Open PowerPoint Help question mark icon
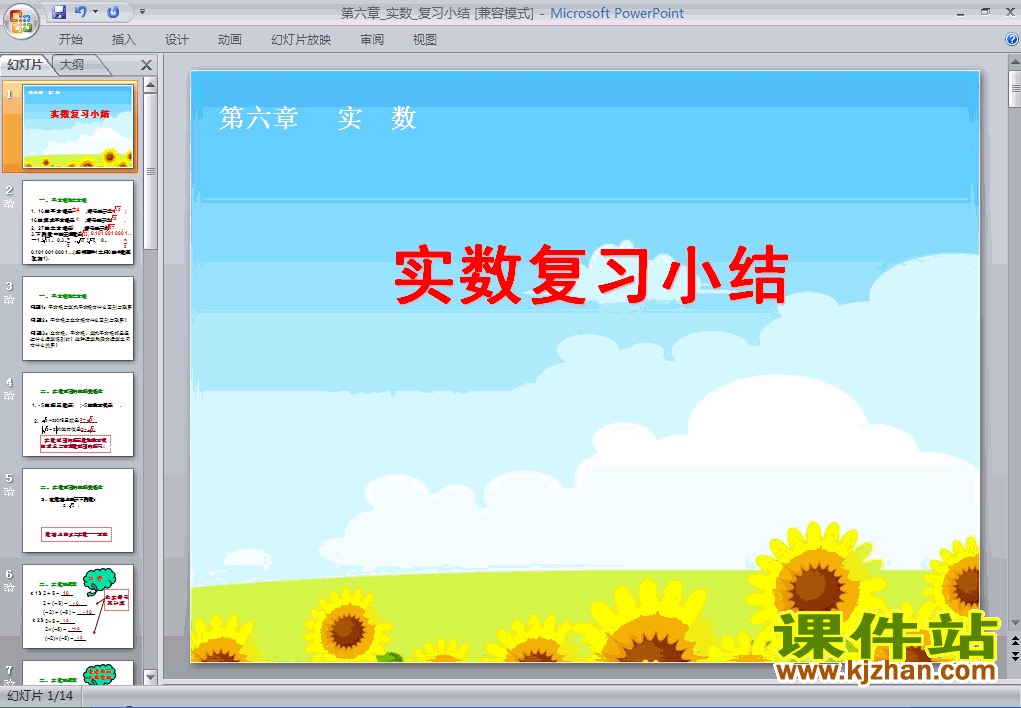The width and height of the screenshot is (1021, 708). (1012, 39)
